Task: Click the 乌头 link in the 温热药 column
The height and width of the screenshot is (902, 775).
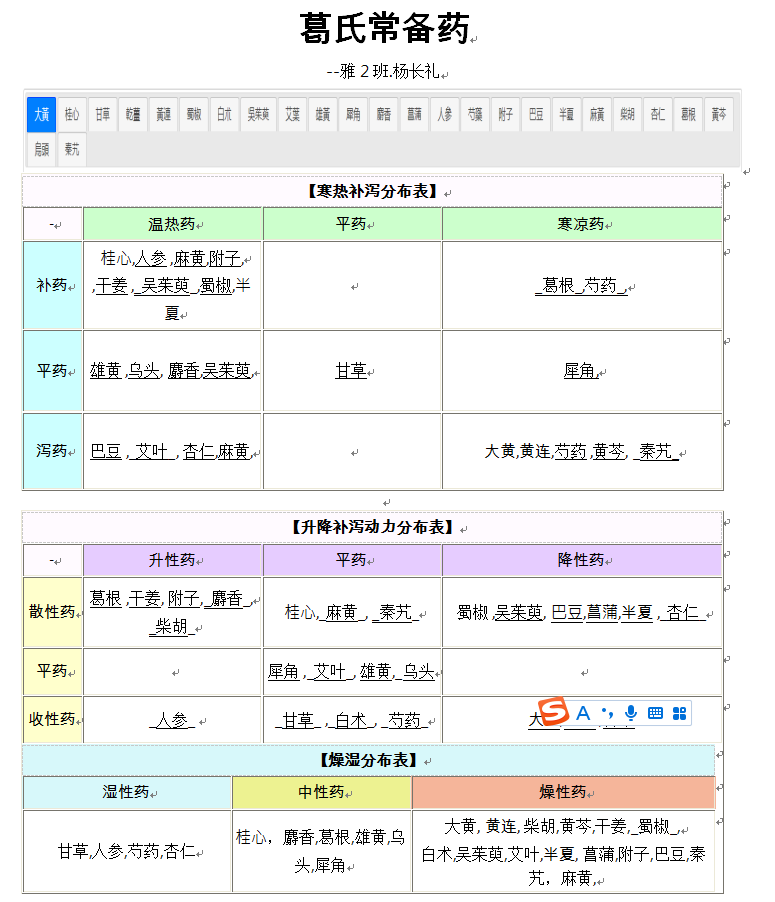Action: tap(143, 370)
